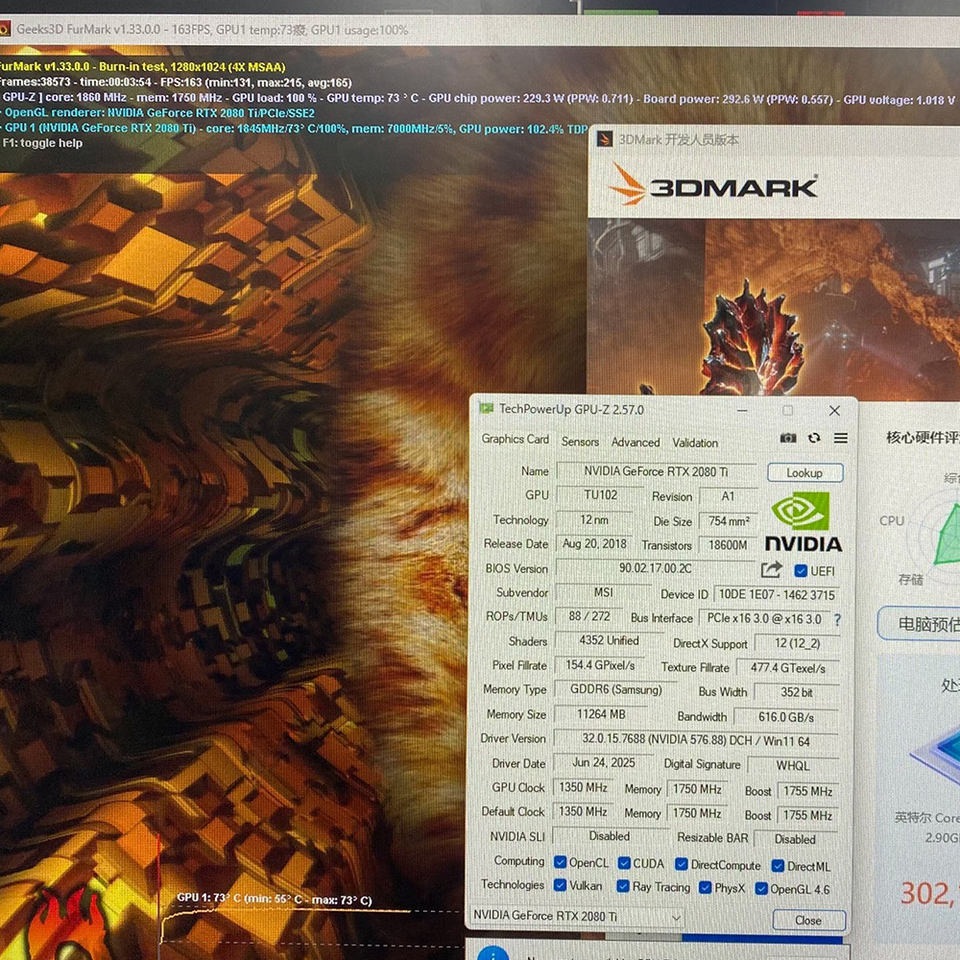Screen dimensions: 960x960
Task: Click the Driver Version field
Action: coord(696,740)
